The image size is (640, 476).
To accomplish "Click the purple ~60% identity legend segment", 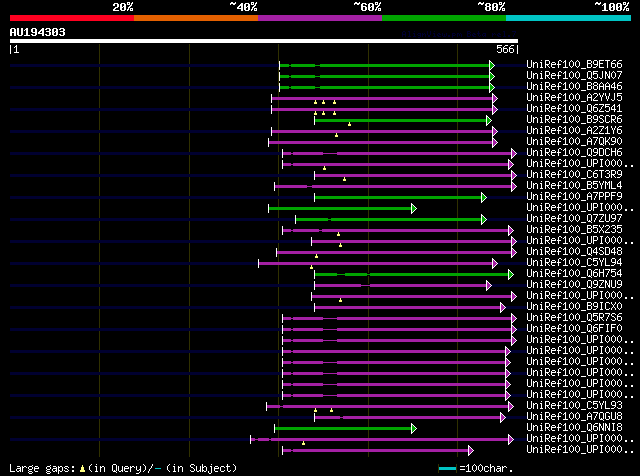I will (x=320, y=18).
